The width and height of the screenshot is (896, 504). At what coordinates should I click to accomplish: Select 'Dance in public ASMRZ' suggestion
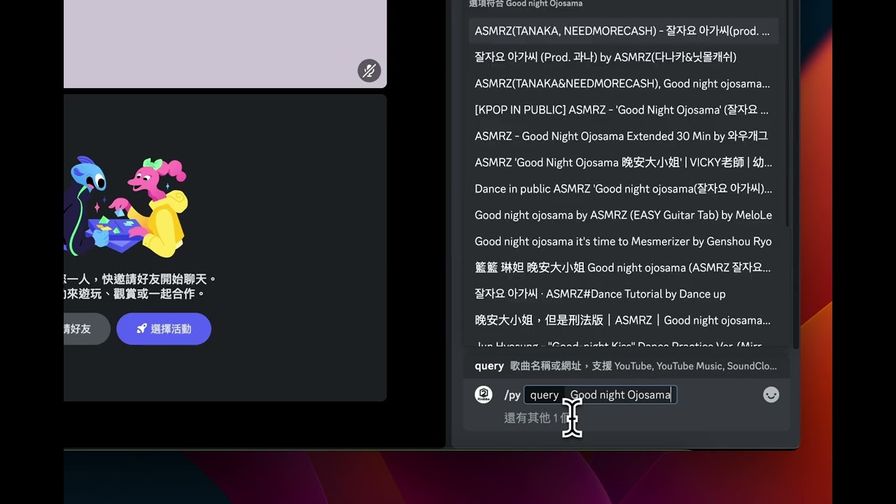623,189
